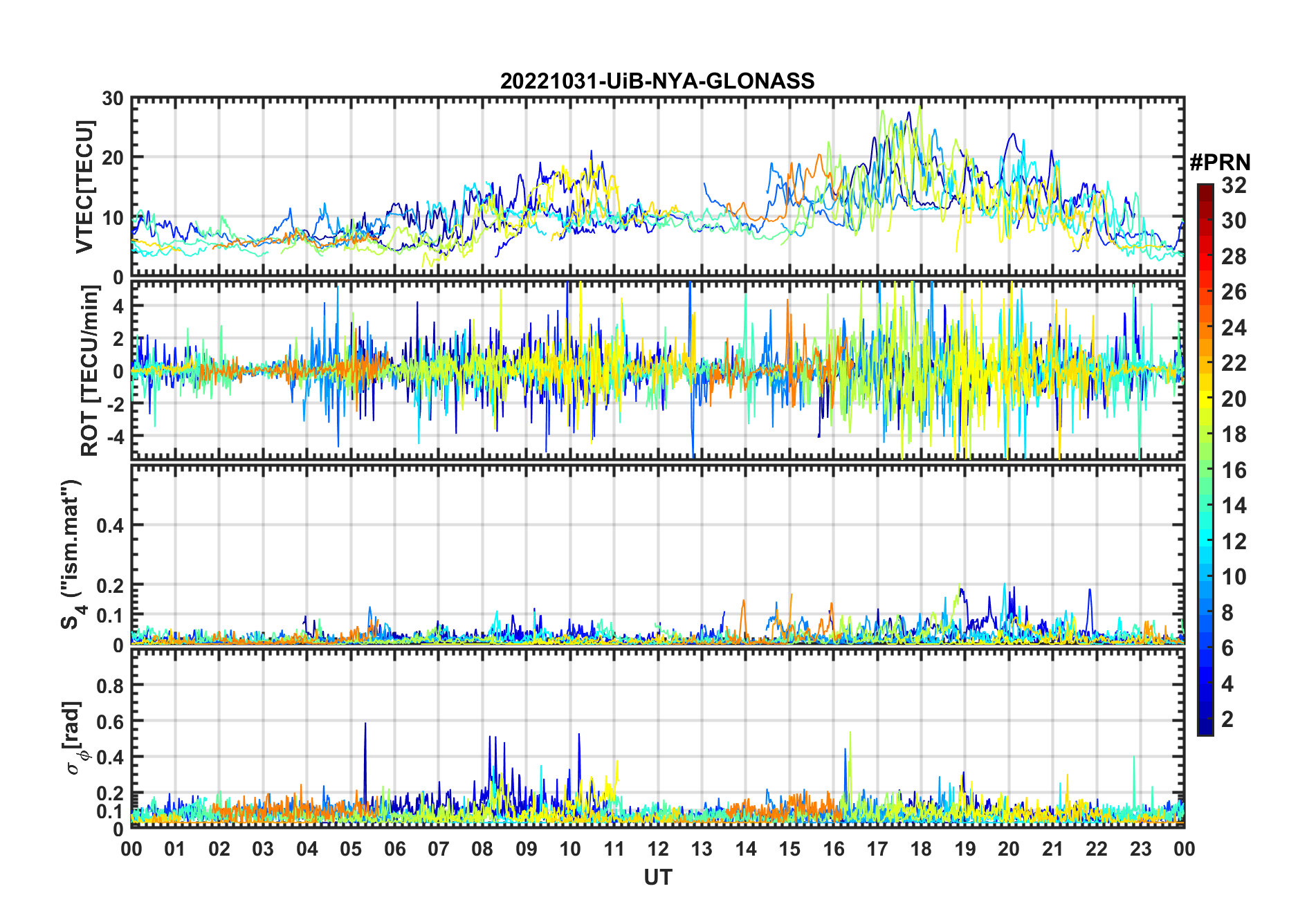This screenshot has width=1316, height=920.
Task: Click VTEC axis tick "30"
Action: click(x=113, y=99)
